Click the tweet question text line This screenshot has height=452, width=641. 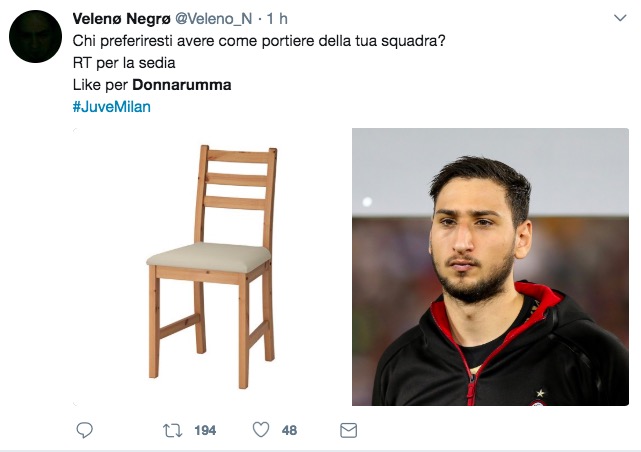click(x=259, y=41)
